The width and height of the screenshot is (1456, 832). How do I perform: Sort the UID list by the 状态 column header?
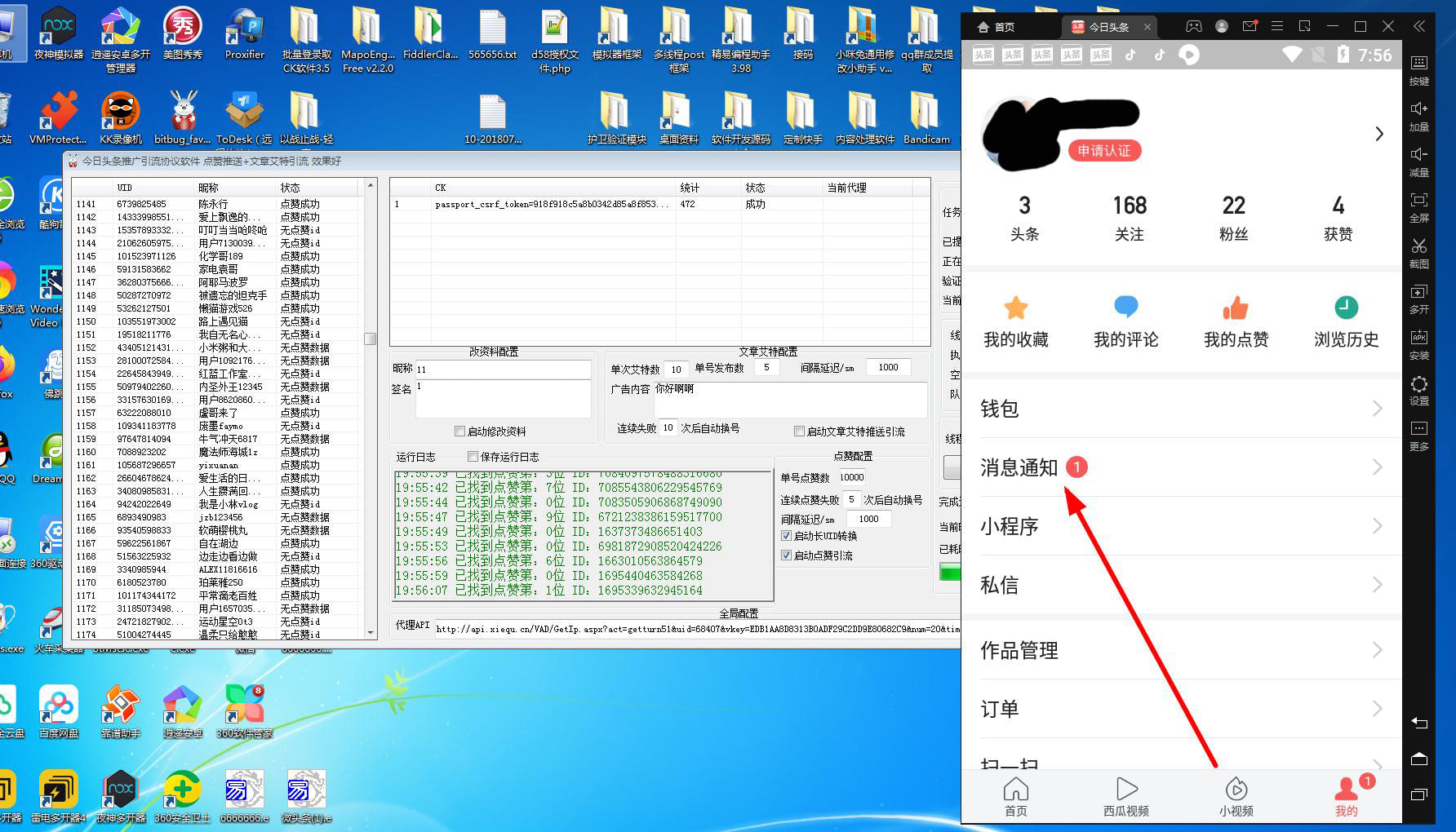[318, 188]
